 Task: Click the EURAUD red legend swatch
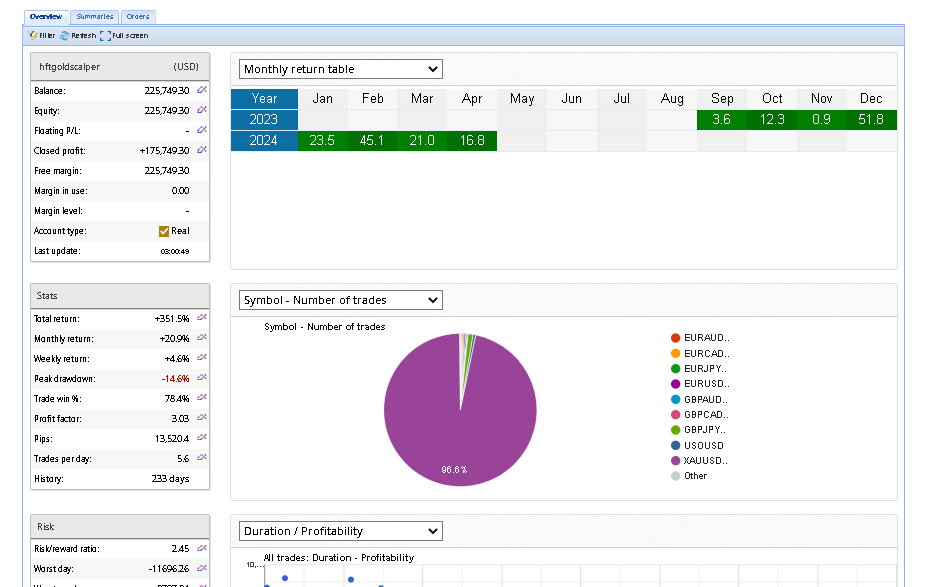[x=676, y=338]
